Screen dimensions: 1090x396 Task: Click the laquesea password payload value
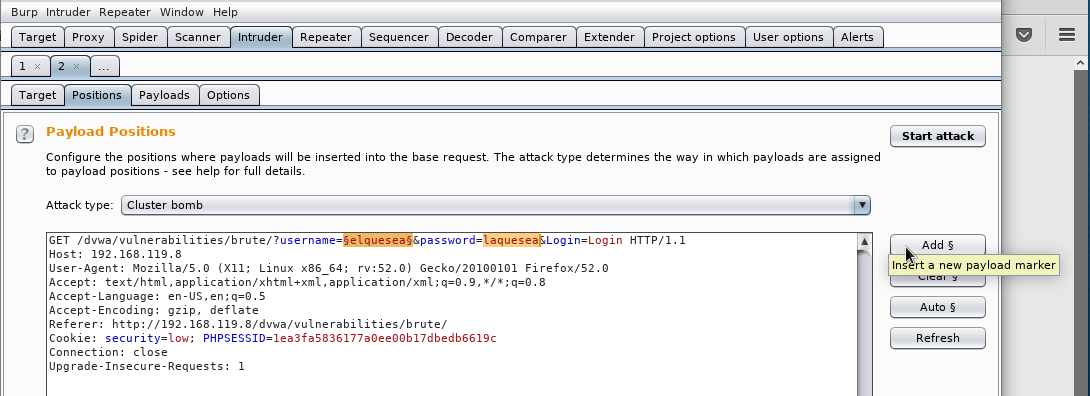(512, 240)
